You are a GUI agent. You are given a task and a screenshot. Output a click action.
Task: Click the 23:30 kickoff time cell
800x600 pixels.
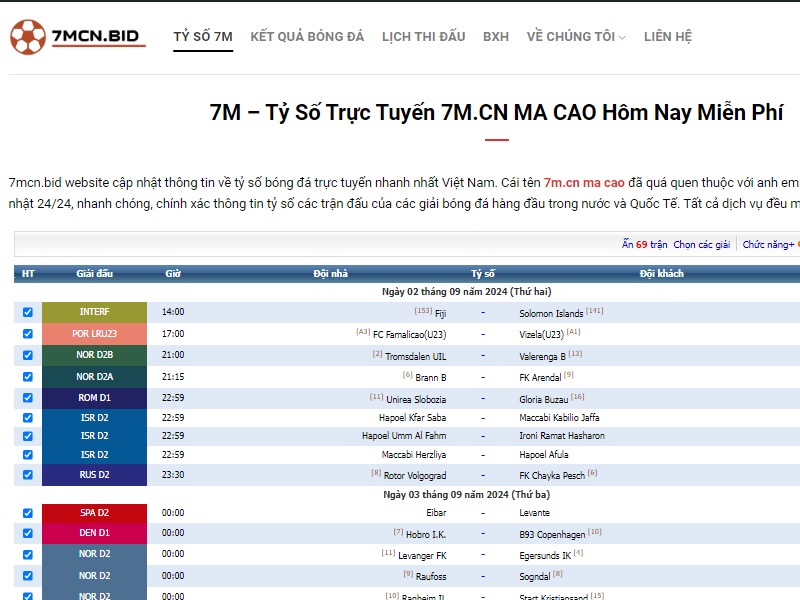point(173,474)
